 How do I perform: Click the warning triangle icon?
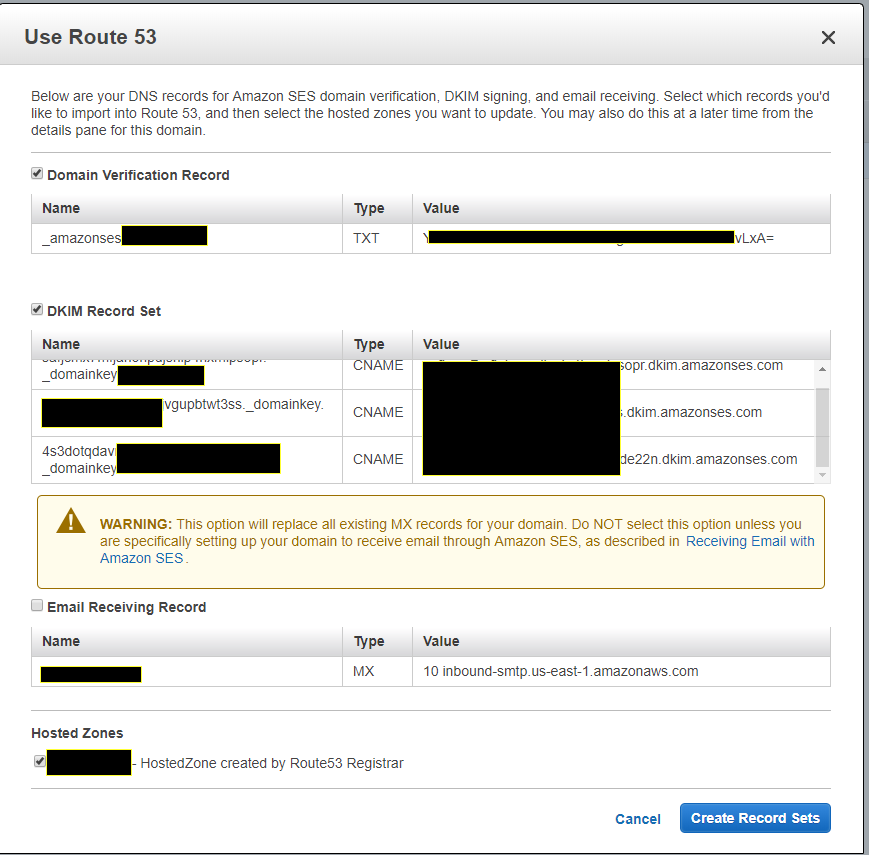pos(71,520)
